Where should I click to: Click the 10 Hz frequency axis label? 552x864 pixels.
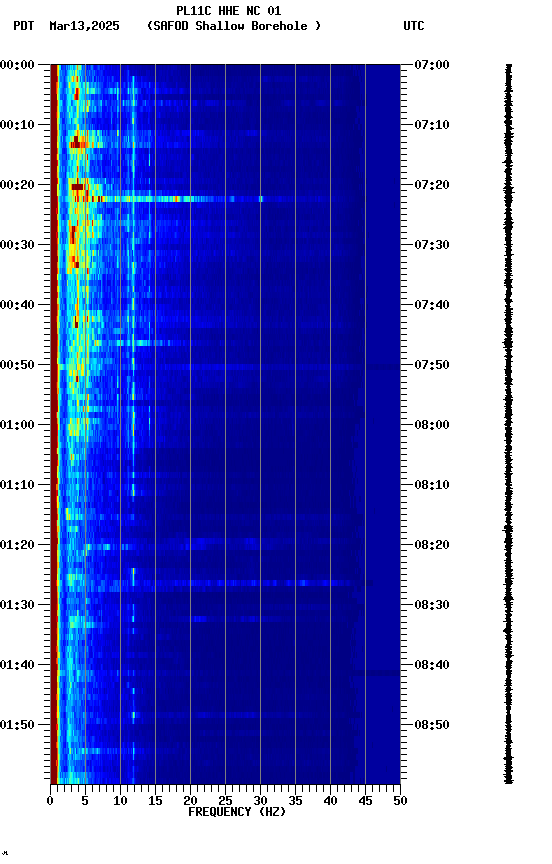click(x=120, y=801)
